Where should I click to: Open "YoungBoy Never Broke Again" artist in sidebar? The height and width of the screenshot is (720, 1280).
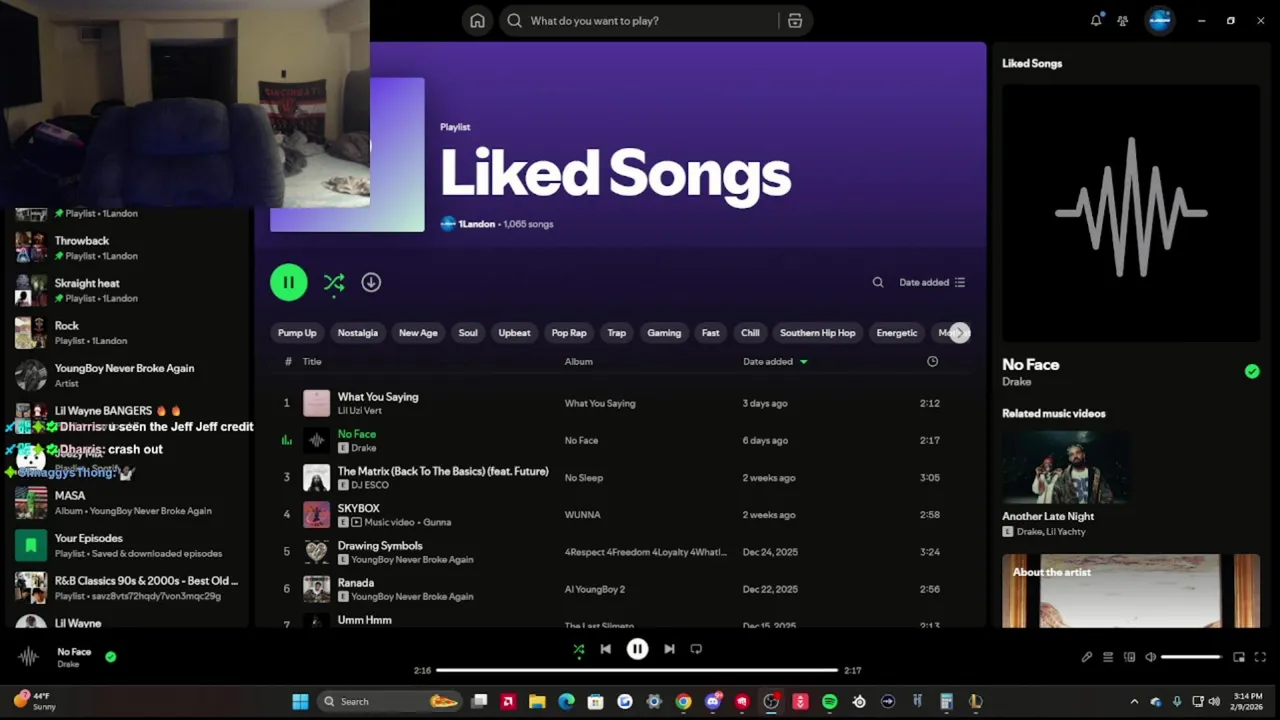(x=125, y=375)
